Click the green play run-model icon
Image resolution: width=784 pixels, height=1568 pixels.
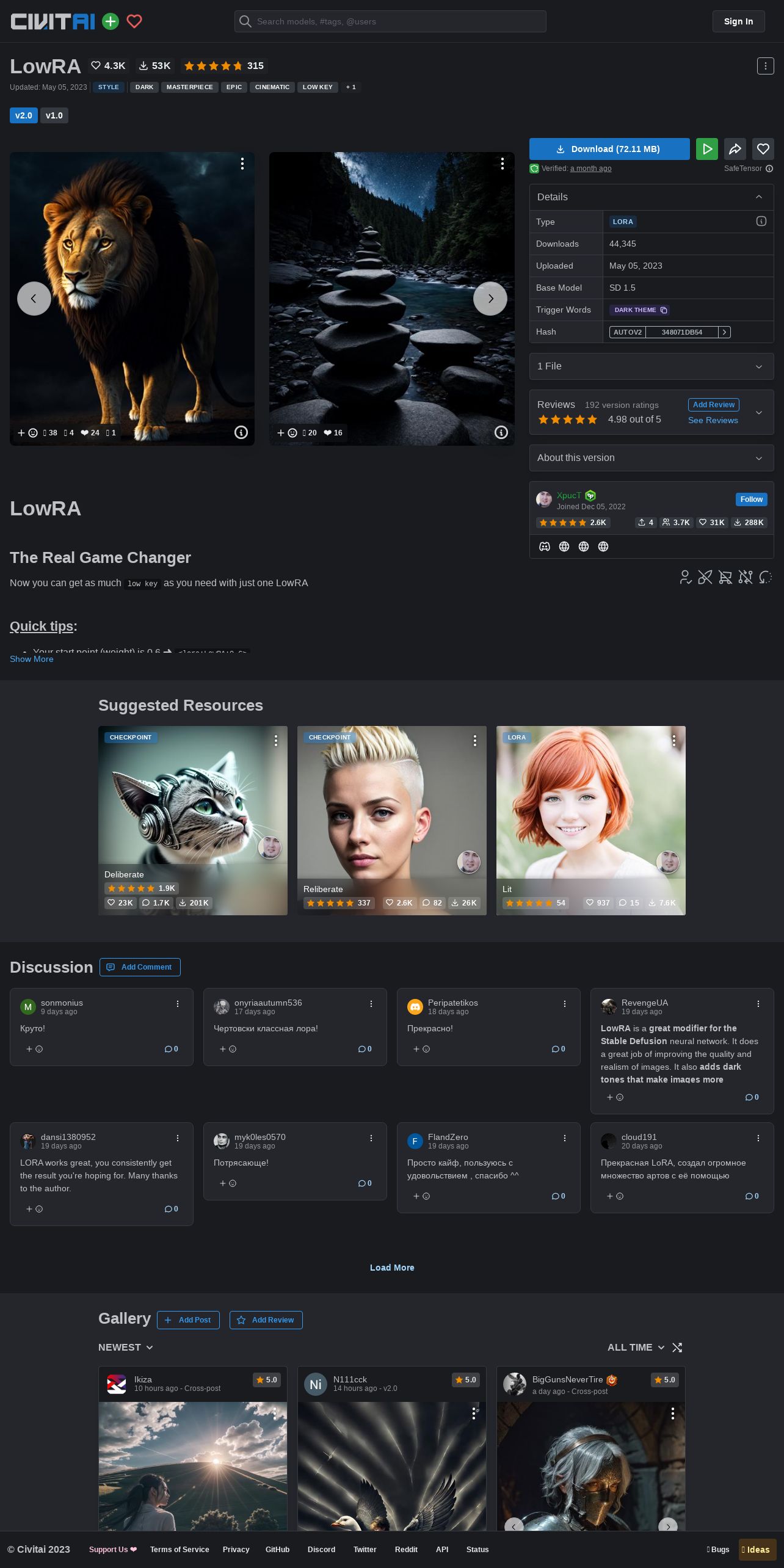pos(707,149)
